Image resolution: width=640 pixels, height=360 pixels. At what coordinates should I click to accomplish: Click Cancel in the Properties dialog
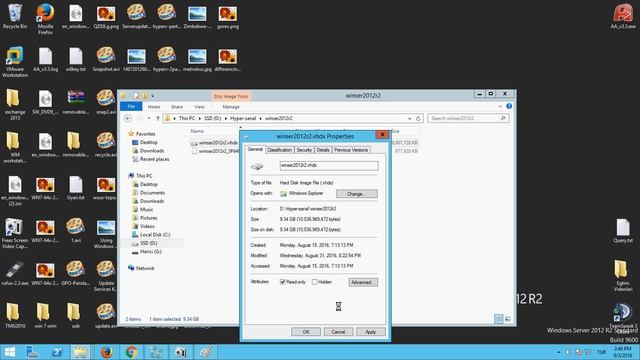pyautogui.click(x=338, y=332)
